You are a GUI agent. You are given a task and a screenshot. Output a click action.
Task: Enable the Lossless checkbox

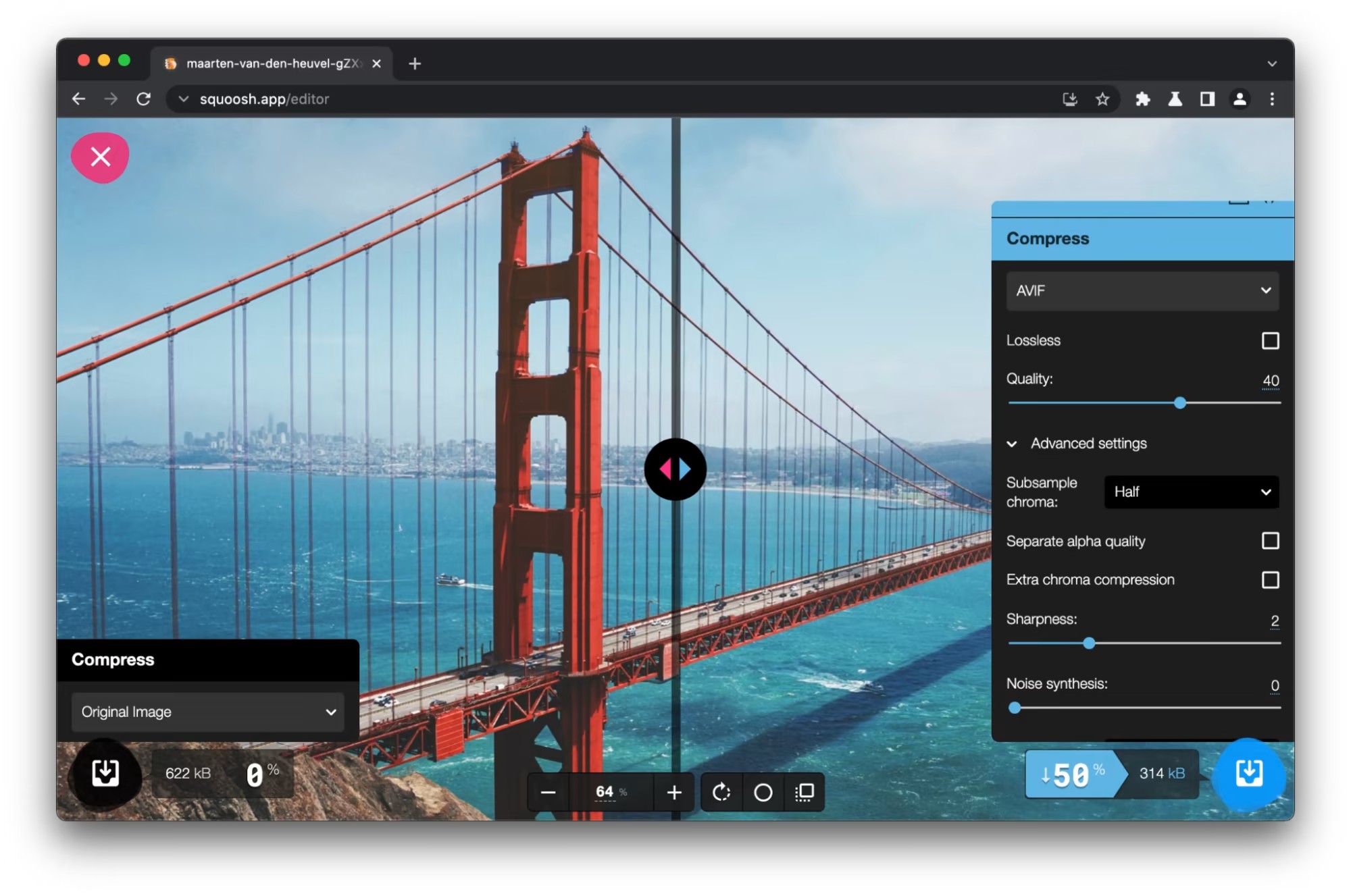(1270, 340)
